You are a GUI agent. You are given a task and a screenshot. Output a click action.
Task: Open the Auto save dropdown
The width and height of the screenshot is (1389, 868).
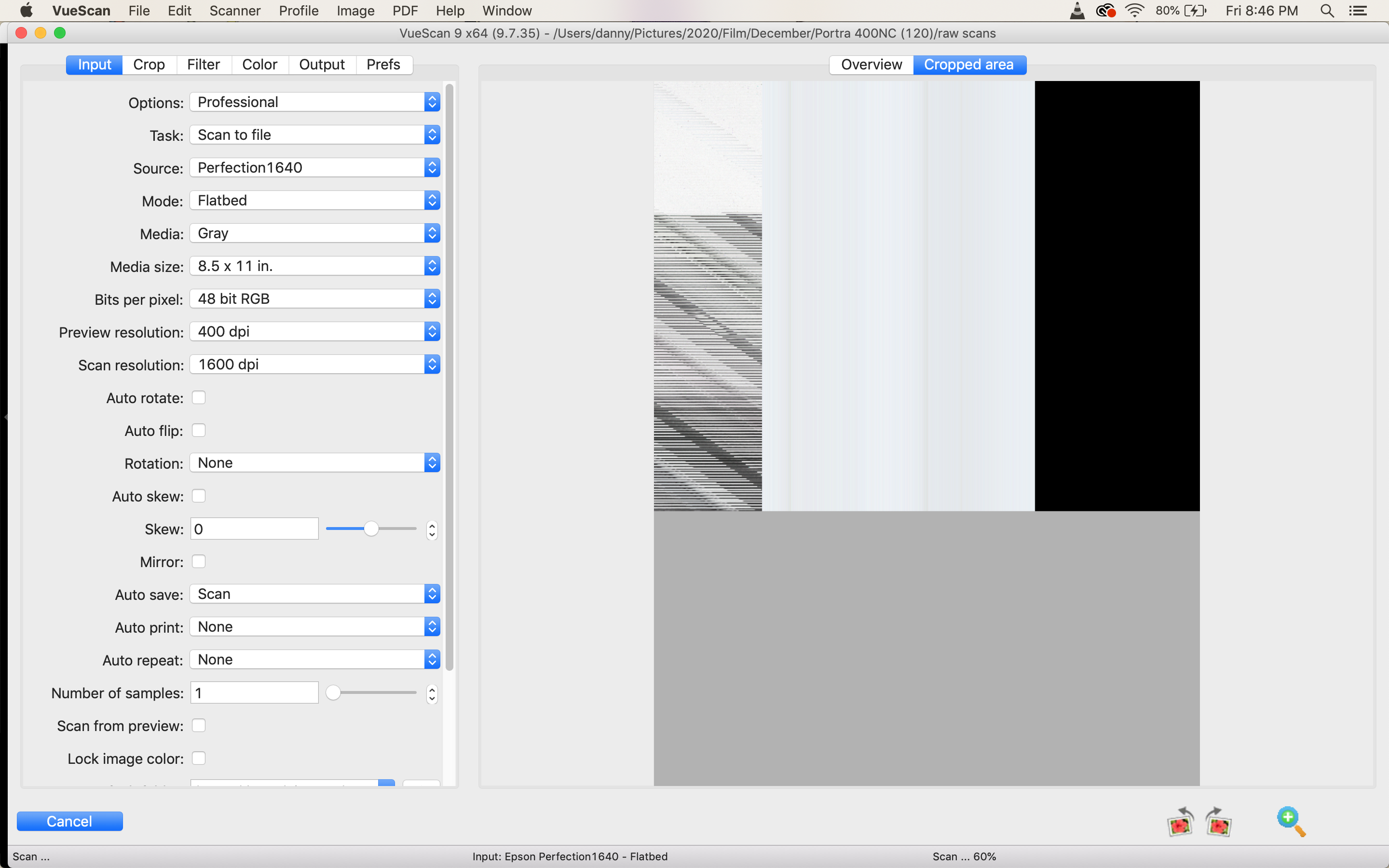315,594
